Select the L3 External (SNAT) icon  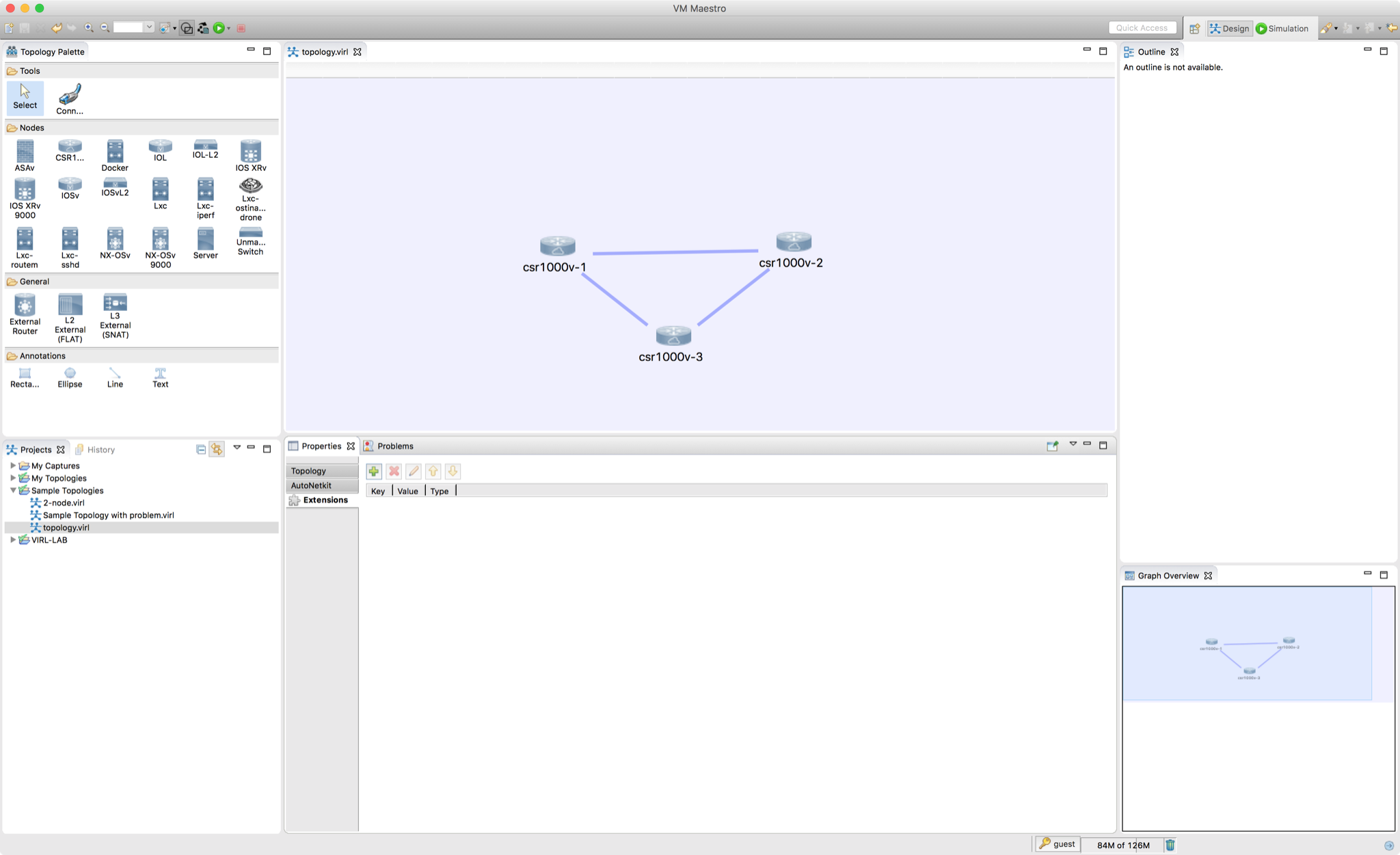115,316
